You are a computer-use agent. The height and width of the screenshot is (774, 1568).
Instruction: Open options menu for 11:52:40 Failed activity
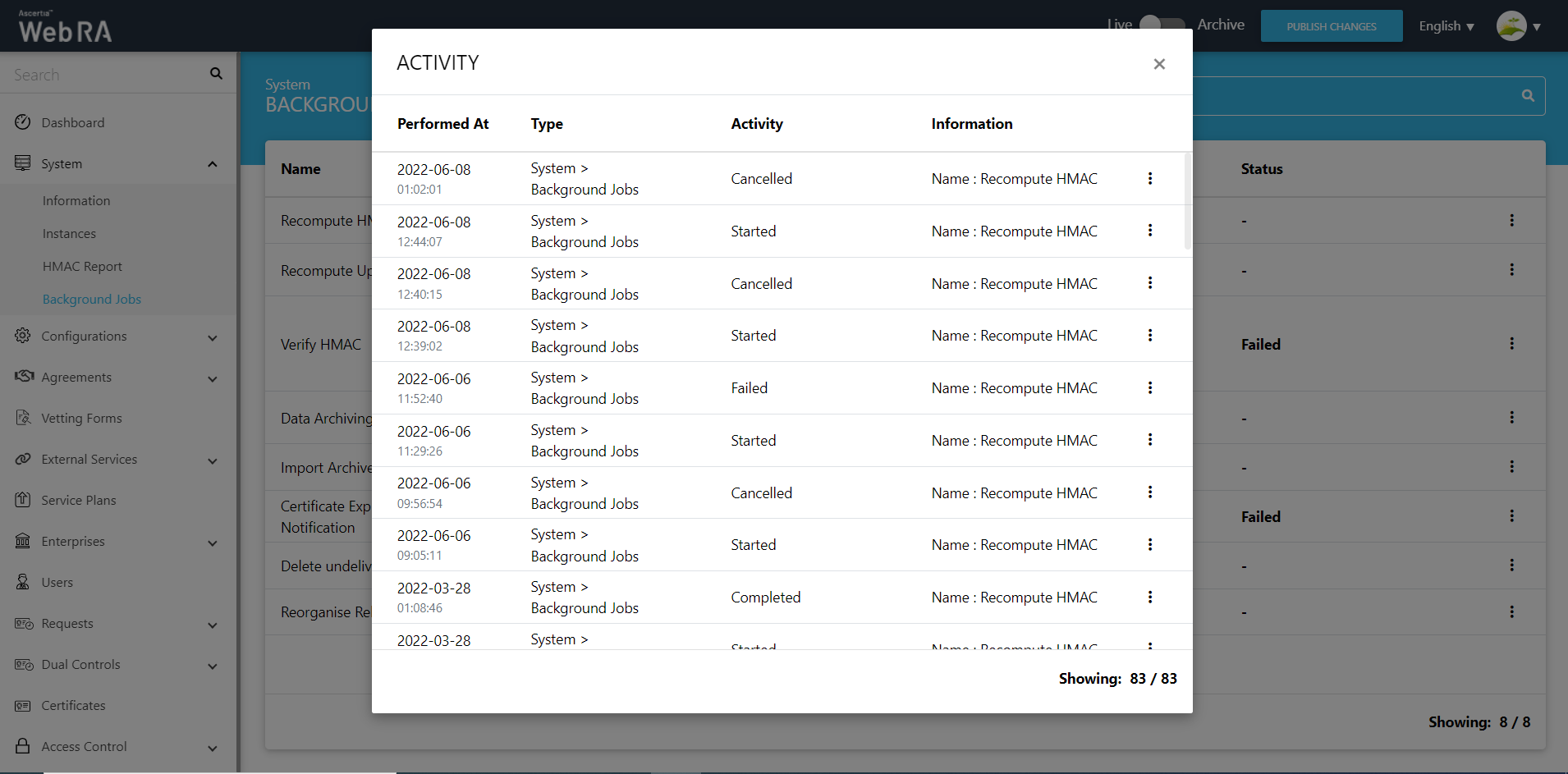tap(1149, 388)
